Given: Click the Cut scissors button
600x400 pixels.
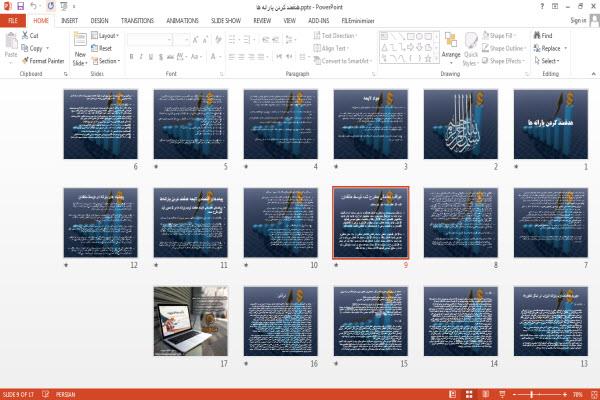Looking at the screenshot, I should (30, 36).
